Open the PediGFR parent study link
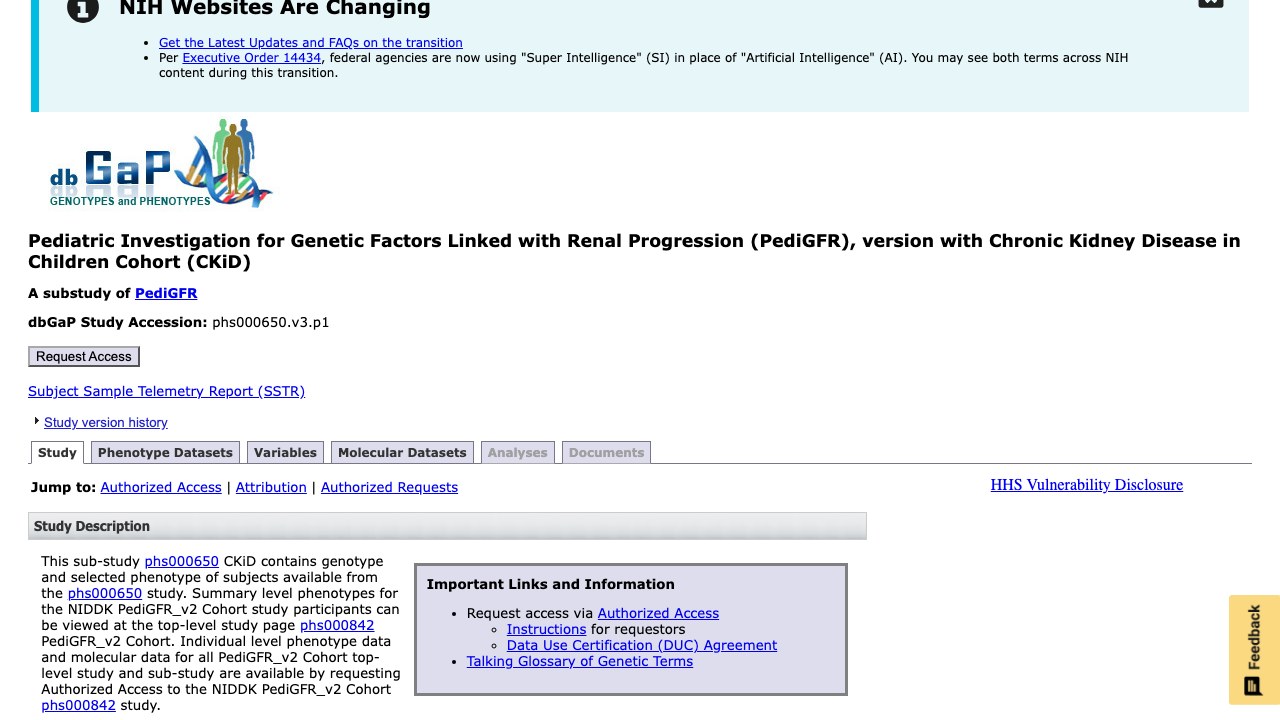1280x720 pixels. coord(166,293)
